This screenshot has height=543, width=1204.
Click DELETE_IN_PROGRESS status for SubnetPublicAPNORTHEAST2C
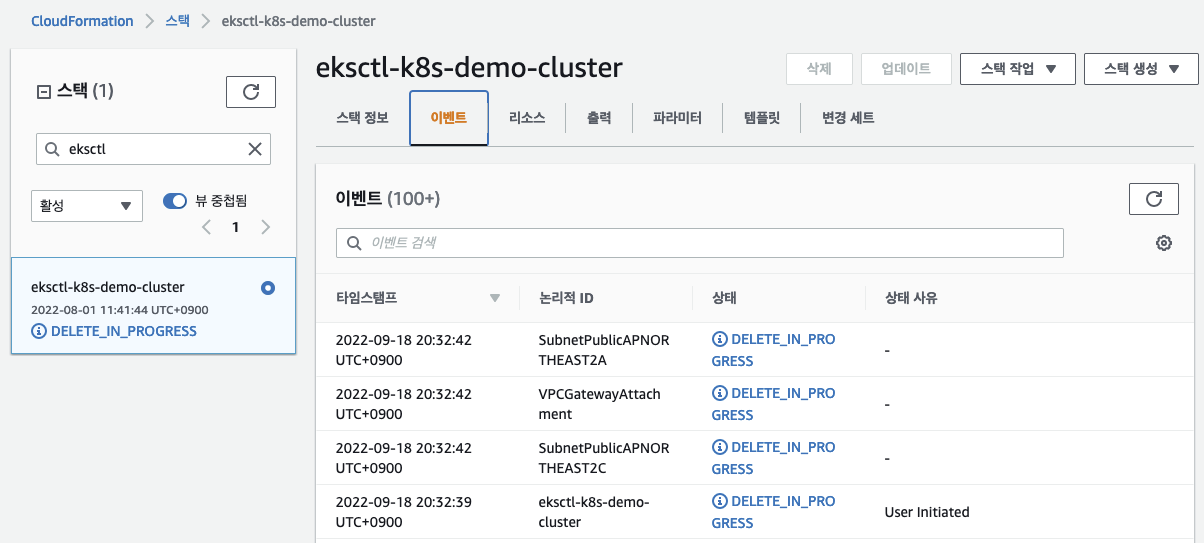pyautogui.click(x=773, y=458)
